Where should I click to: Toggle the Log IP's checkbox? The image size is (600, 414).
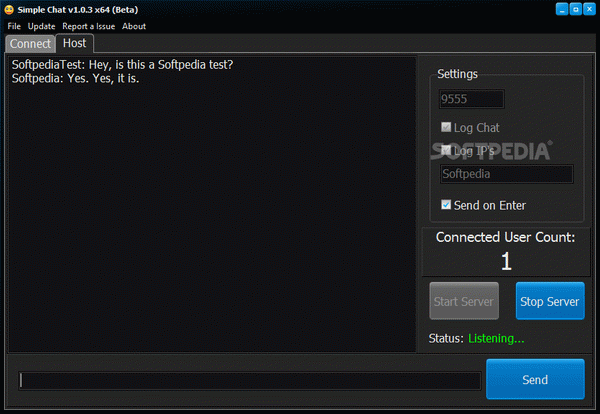pyautogui.click(x=446, y=150)
